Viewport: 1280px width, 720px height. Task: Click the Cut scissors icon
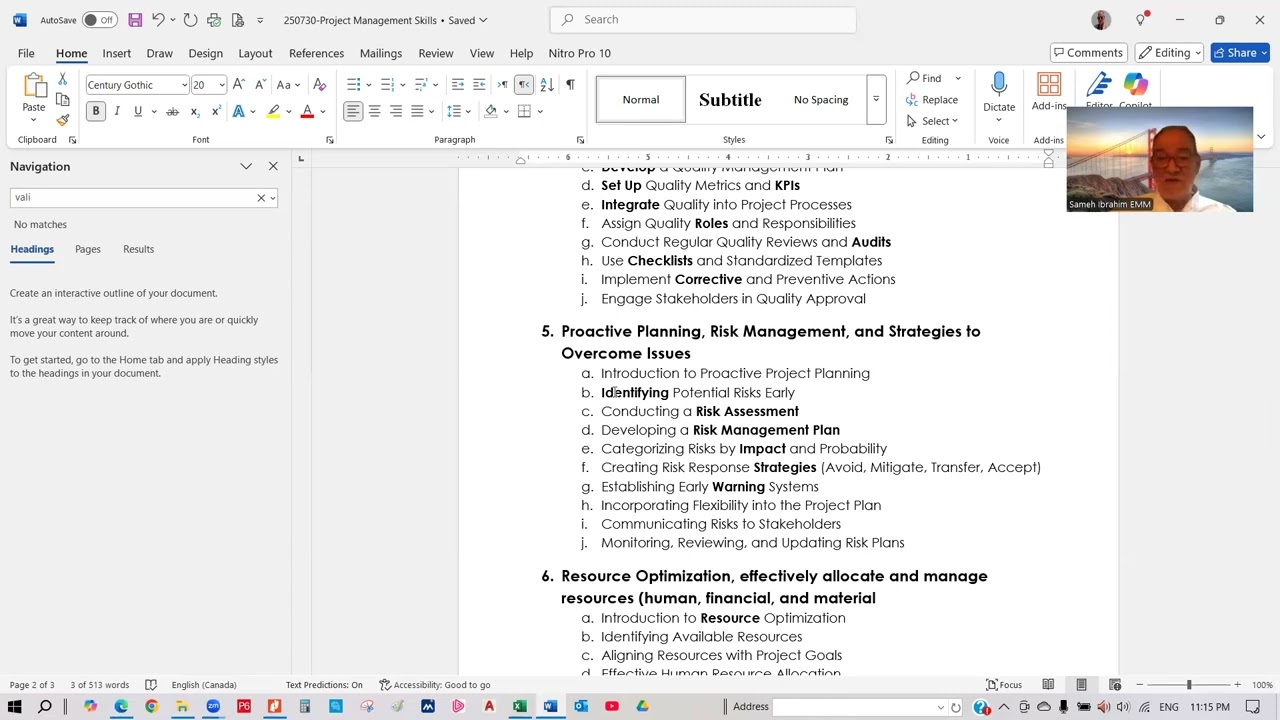point(62,79)
